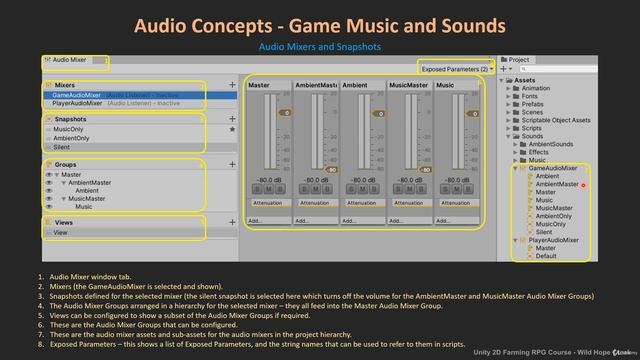Mute the Master channel strip
640x360 pixels.
269,189
